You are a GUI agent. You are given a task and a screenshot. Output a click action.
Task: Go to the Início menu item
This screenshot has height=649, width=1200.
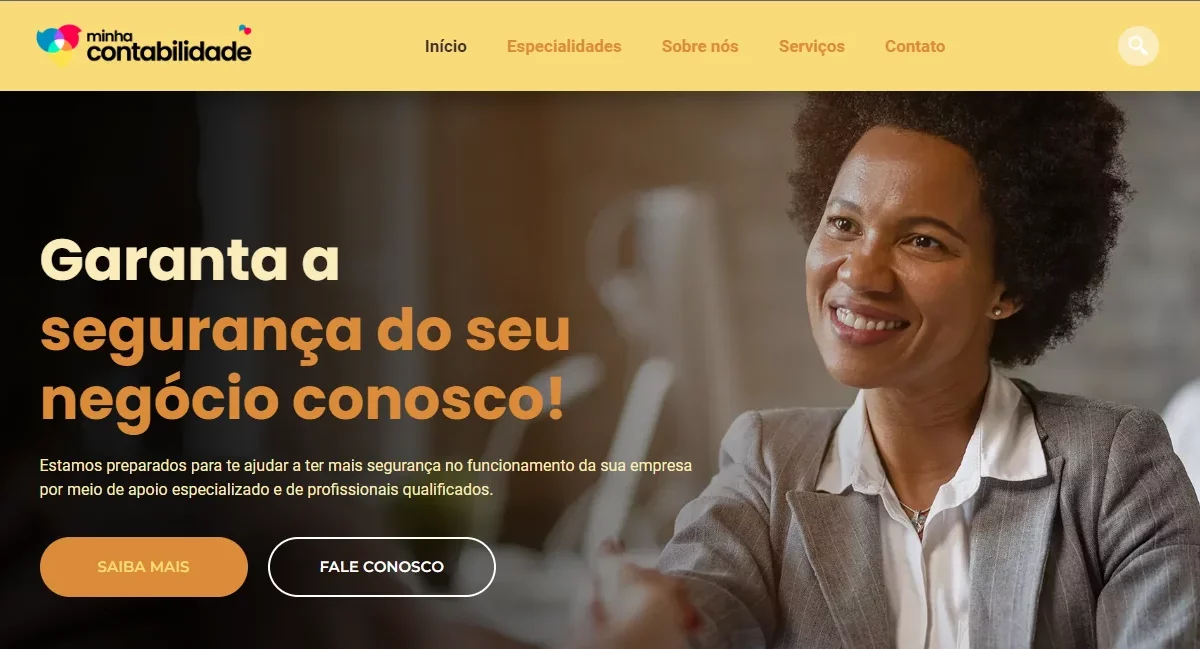[446, 46]
